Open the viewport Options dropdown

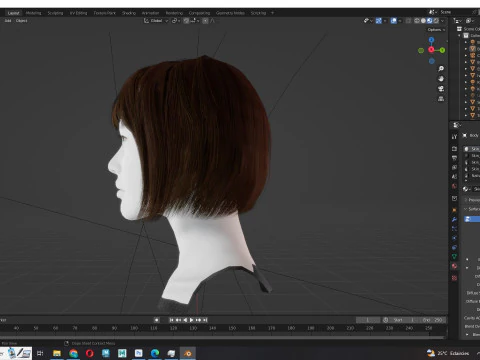point(436,30)
